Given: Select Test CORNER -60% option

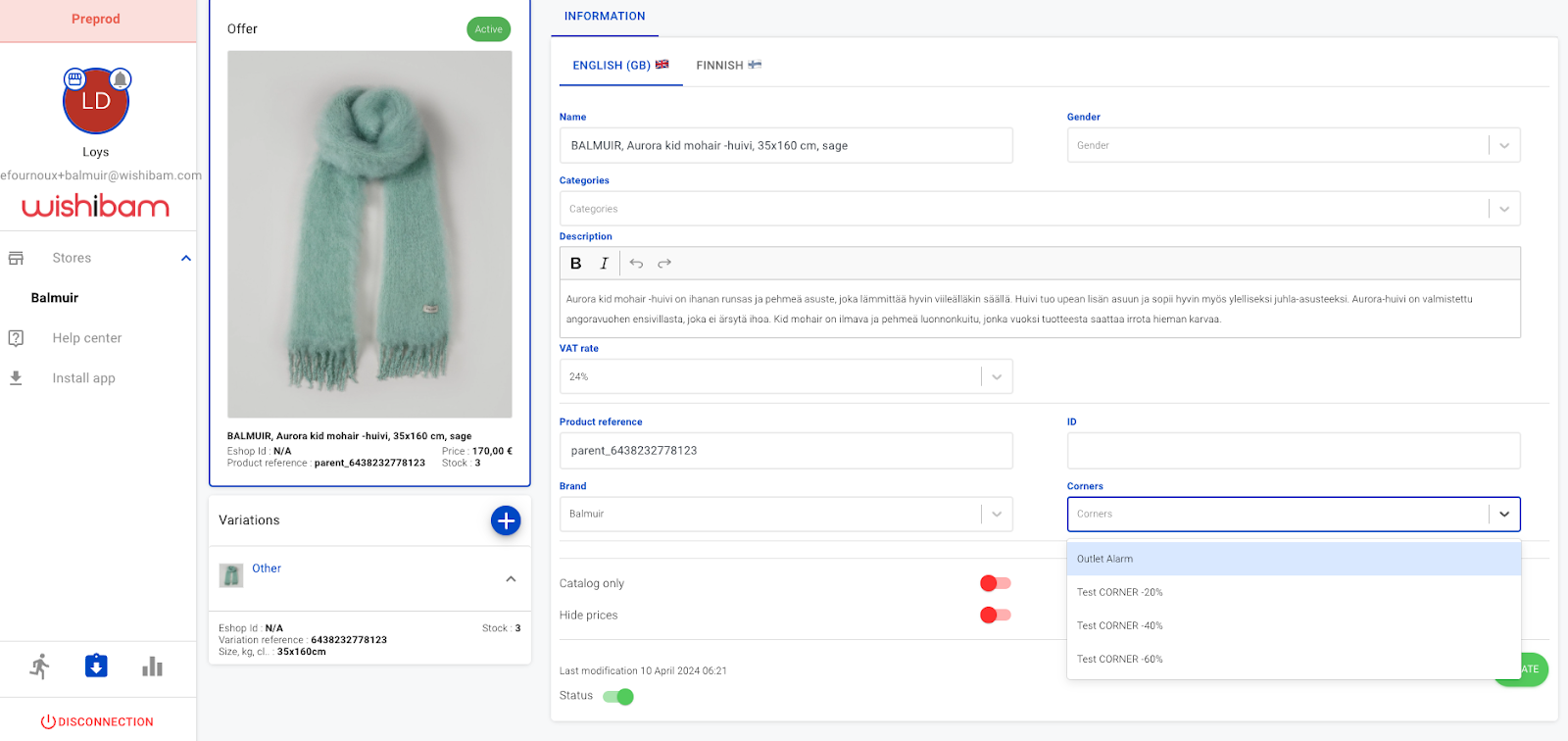Looking at the screenshot, I should tap(1294, 659).
